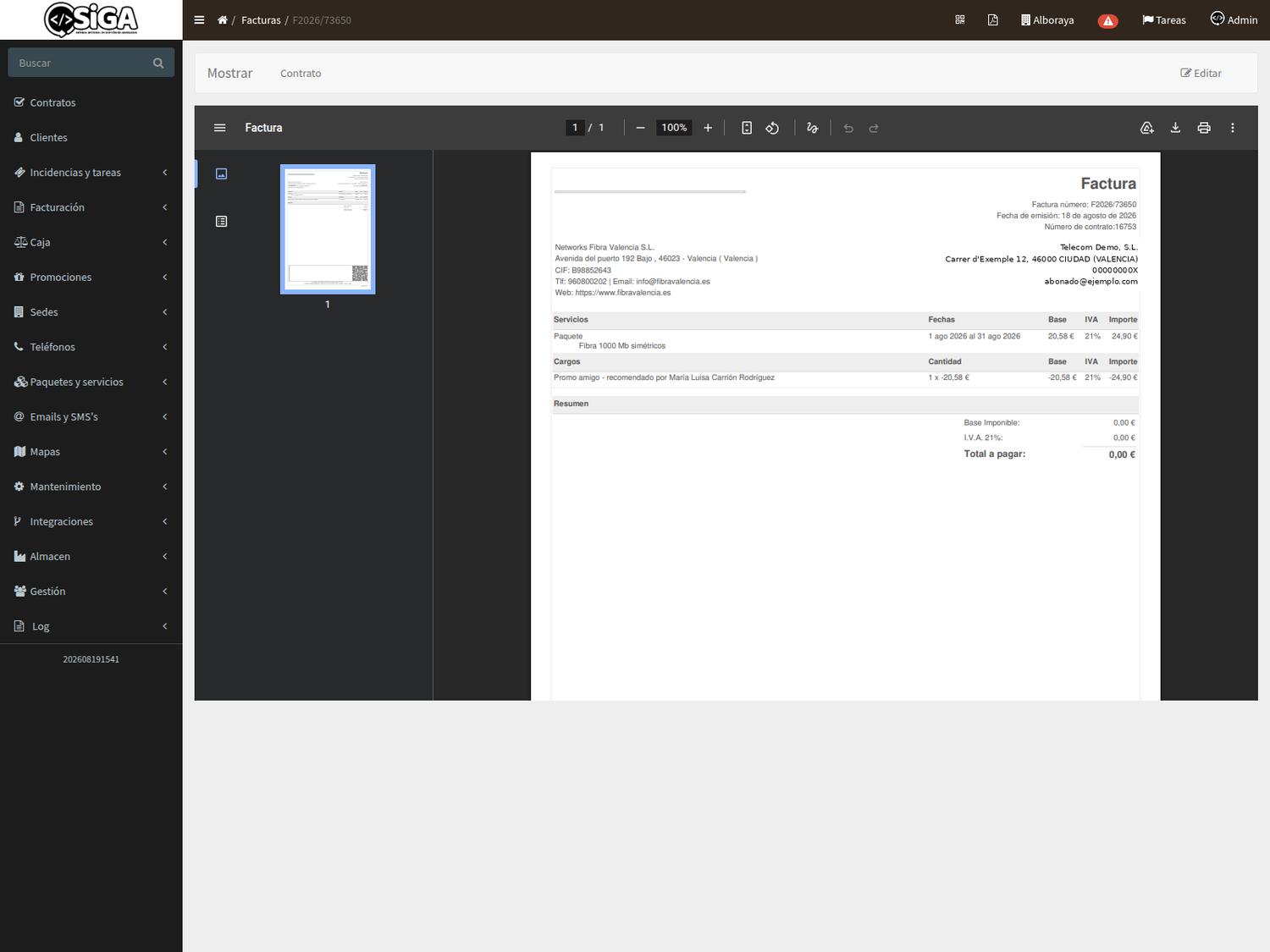1270x952 pixels.
Task: Zoom in the PDF document
Action: point(708,128)
